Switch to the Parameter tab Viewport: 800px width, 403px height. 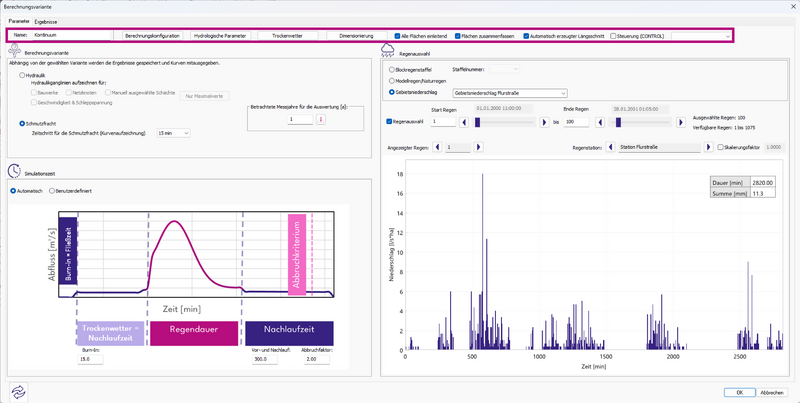[19, 22]
